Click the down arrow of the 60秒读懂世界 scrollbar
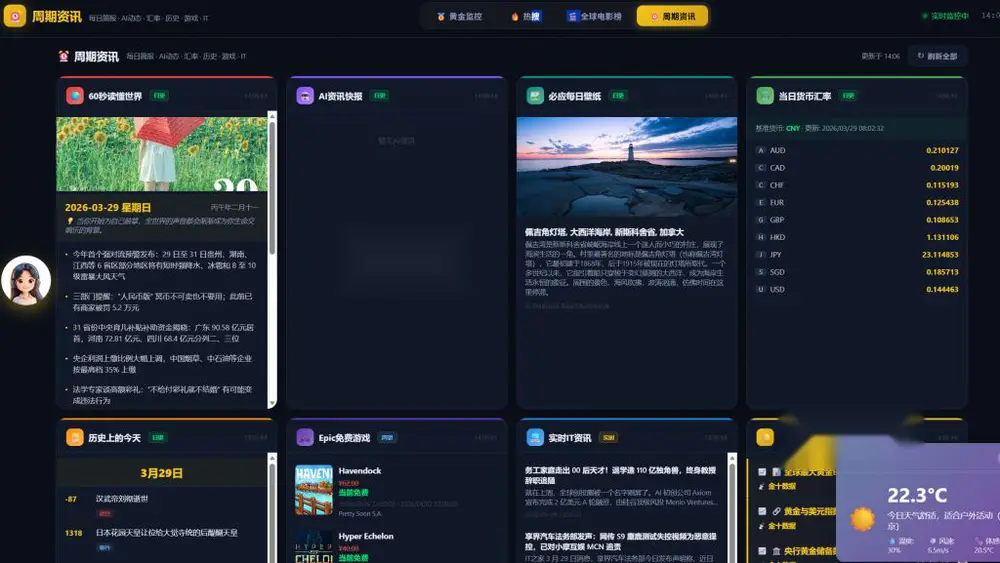 (x=272, y=404)
